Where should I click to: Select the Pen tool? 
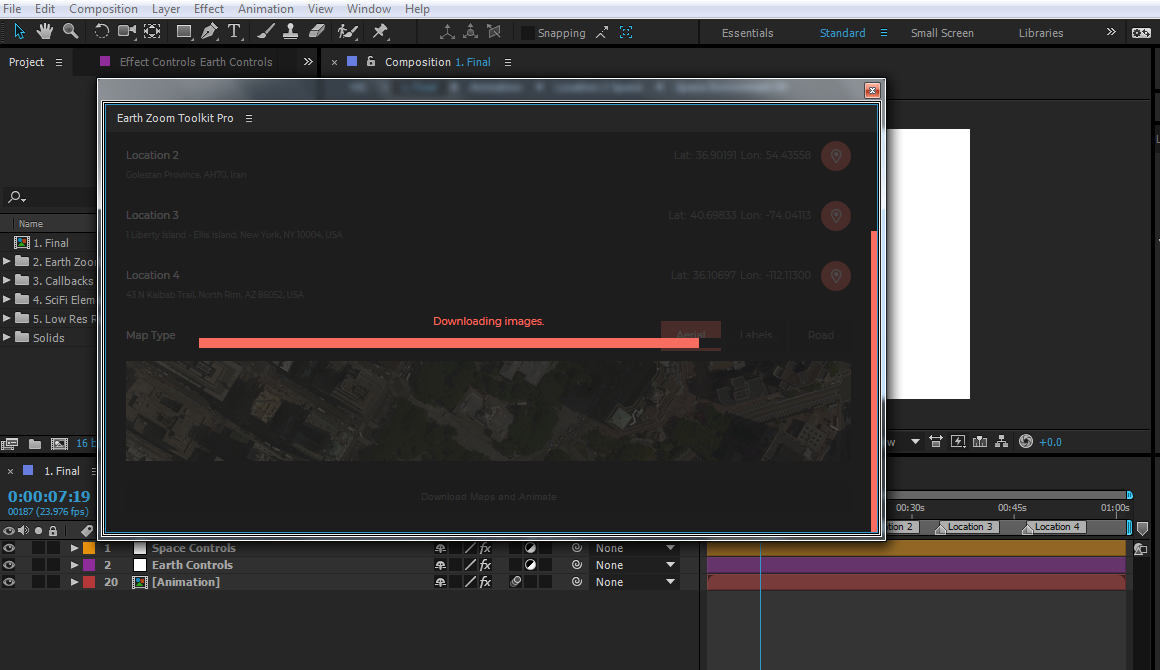[209, 31]
